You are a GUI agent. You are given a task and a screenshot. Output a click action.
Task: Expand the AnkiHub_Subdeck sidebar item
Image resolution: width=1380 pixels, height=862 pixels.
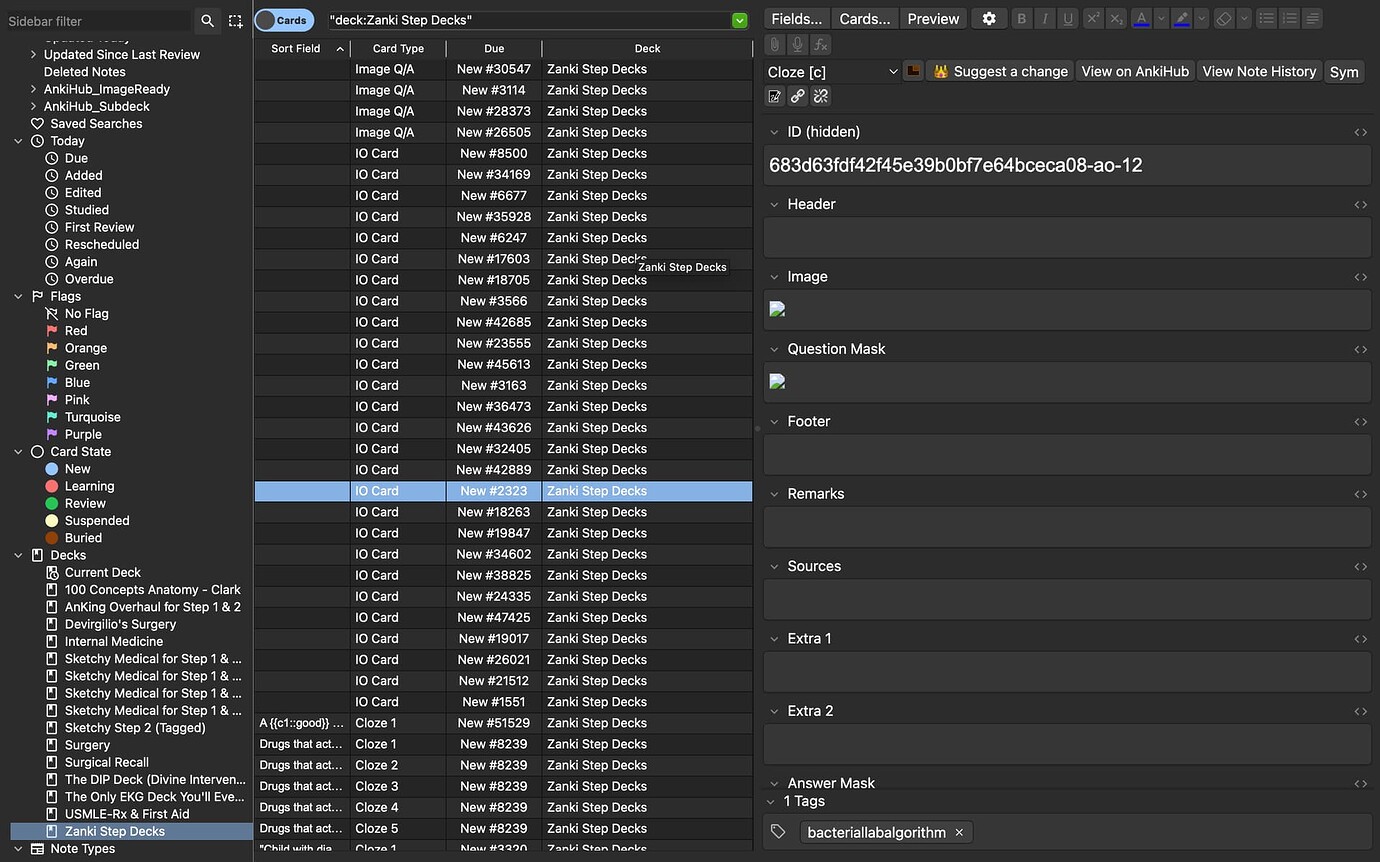pos(33,106)
